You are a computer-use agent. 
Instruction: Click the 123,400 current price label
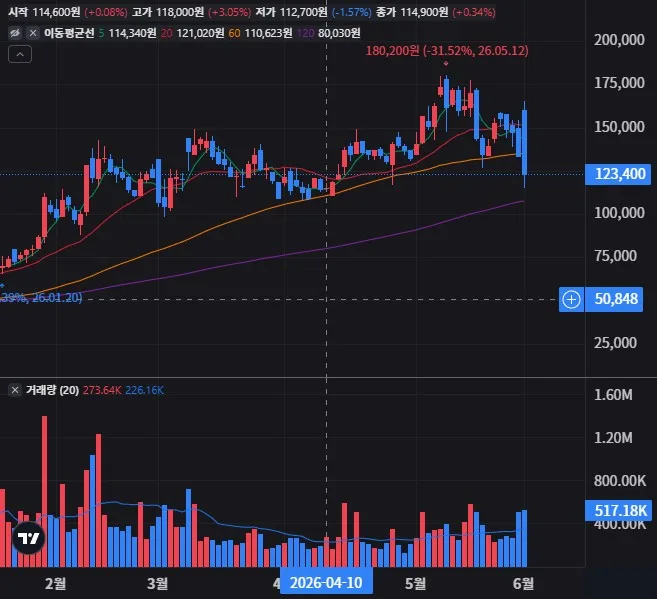click(x=618, y=174)
